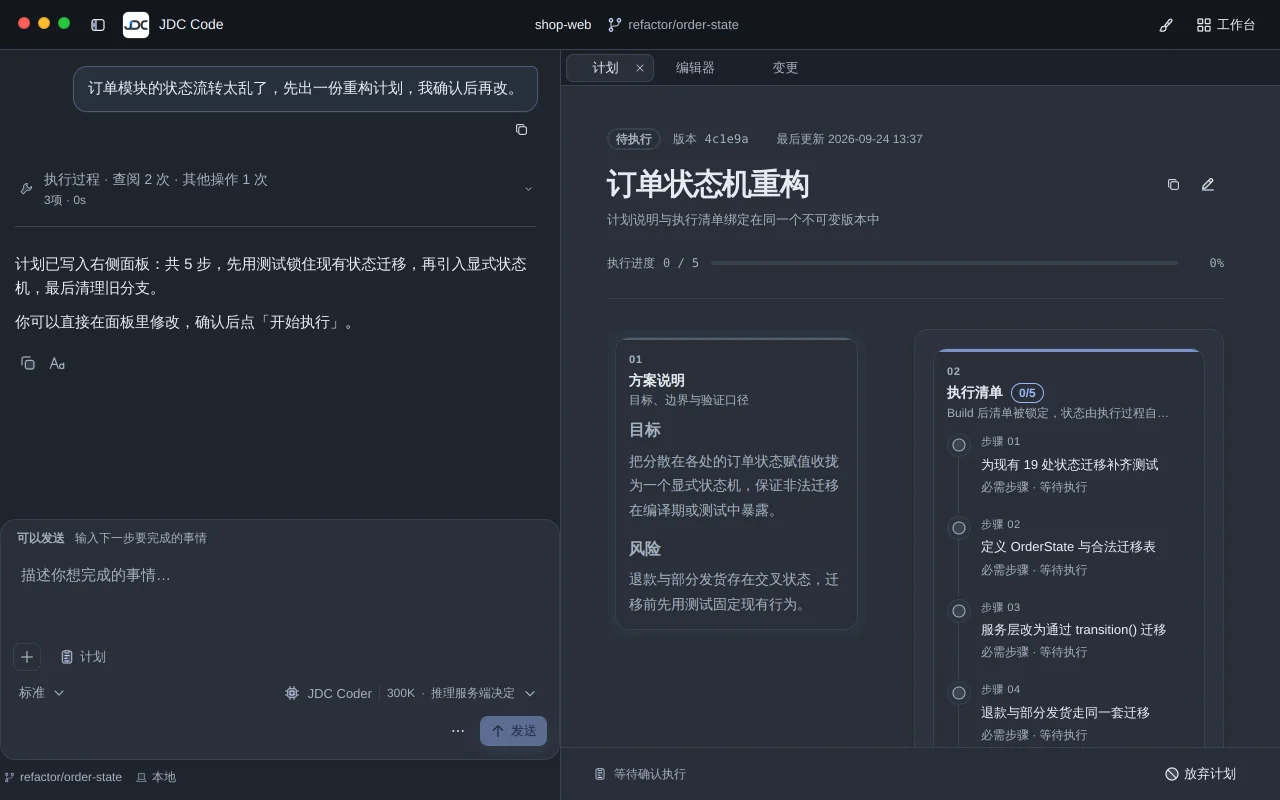The height and width of the screenshot is (800, 1280).
Task: Open the refactor/order-state branch in title bar
Action: point(673,25)
